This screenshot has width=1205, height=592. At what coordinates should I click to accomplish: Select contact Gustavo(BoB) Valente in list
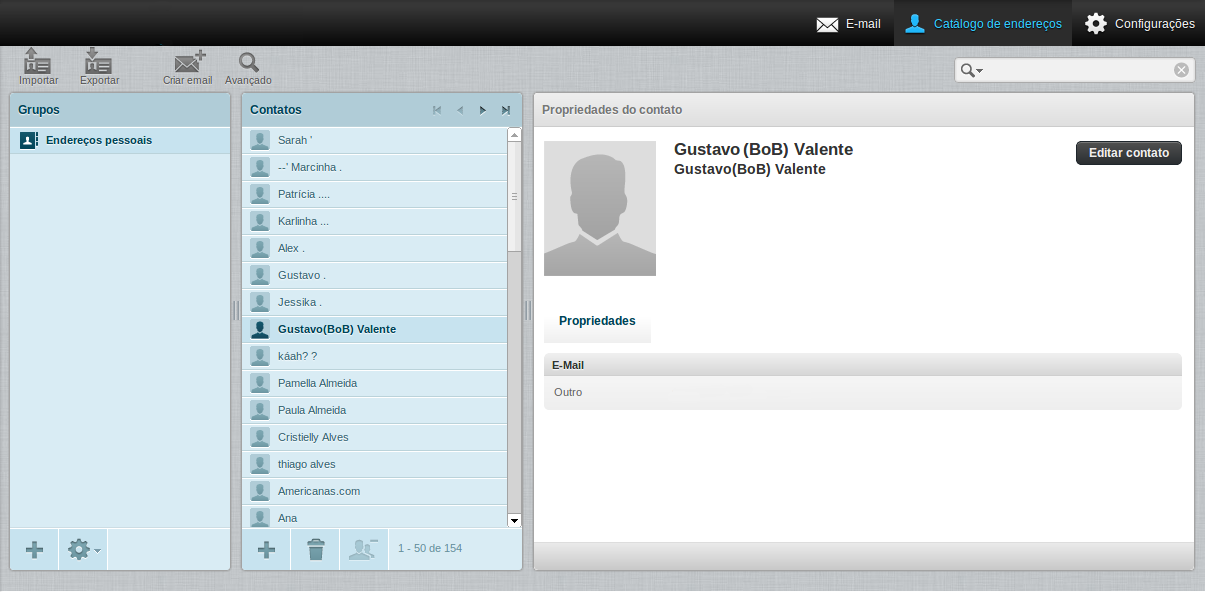[x=375, y=329]
